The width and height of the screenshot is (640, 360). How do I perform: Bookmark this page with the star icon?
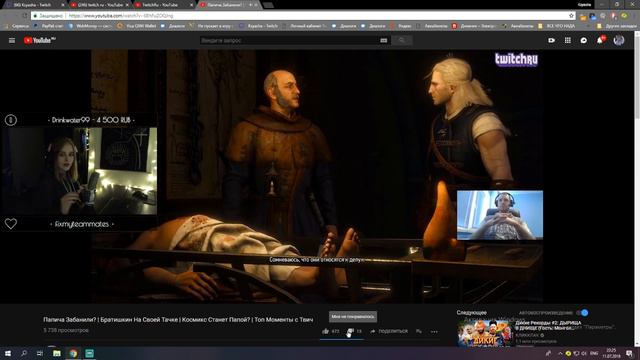coord(571,16)
